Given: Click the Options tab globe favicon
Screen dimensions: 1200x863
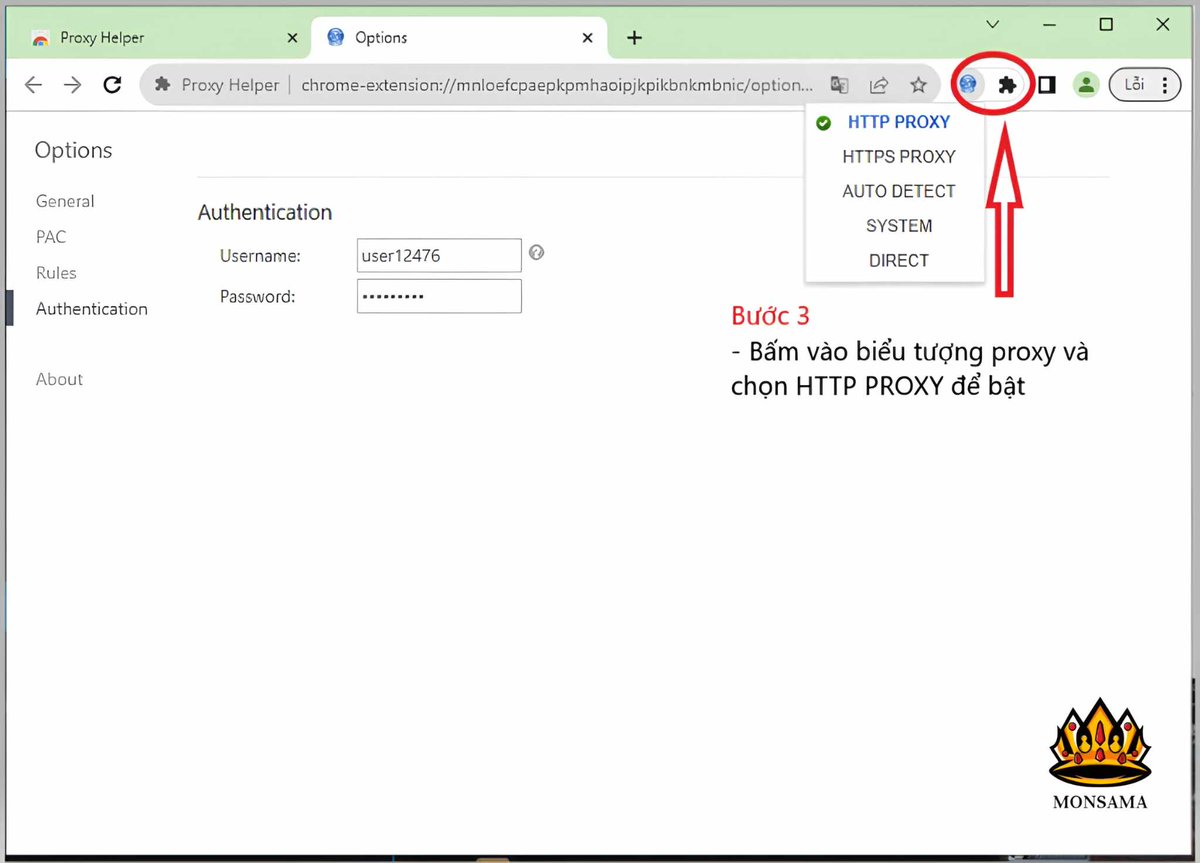Looking at the screenshot, I should point(336,38).
